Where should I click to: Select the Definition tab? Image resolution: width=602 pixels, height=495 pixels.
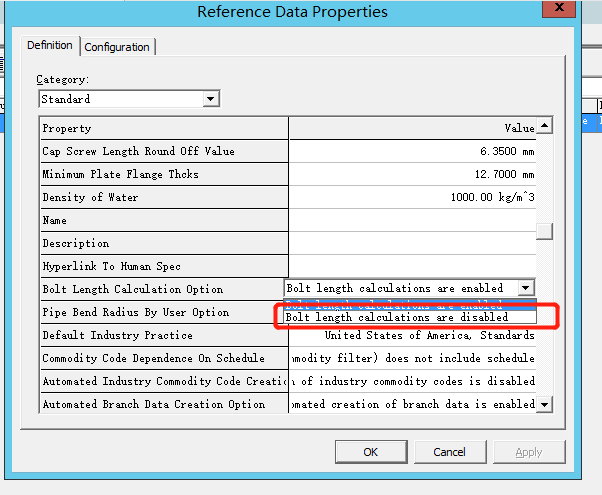tap(50, 45)
